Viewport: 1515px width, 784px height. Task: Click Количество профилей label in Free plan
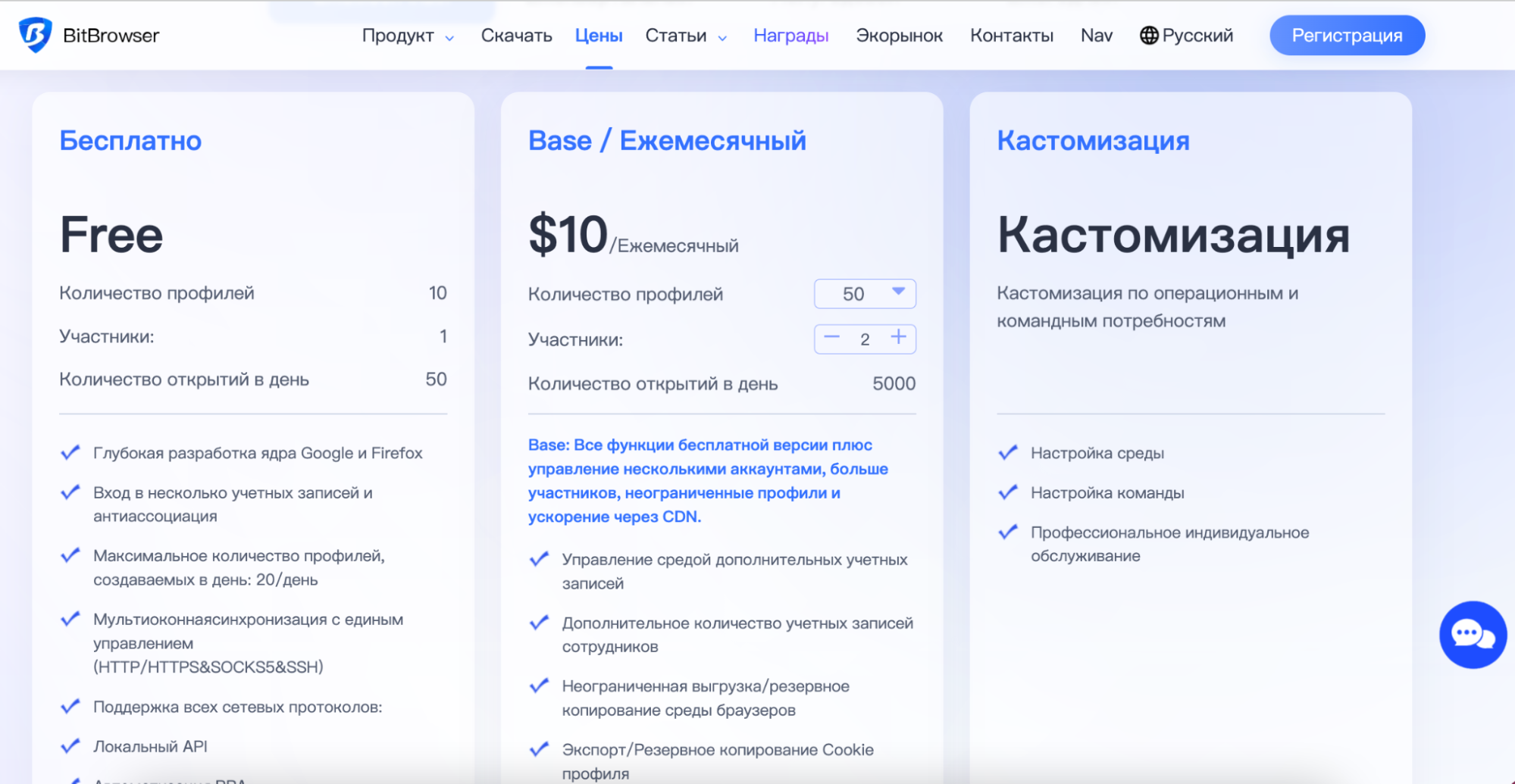(x=157, y=293)
